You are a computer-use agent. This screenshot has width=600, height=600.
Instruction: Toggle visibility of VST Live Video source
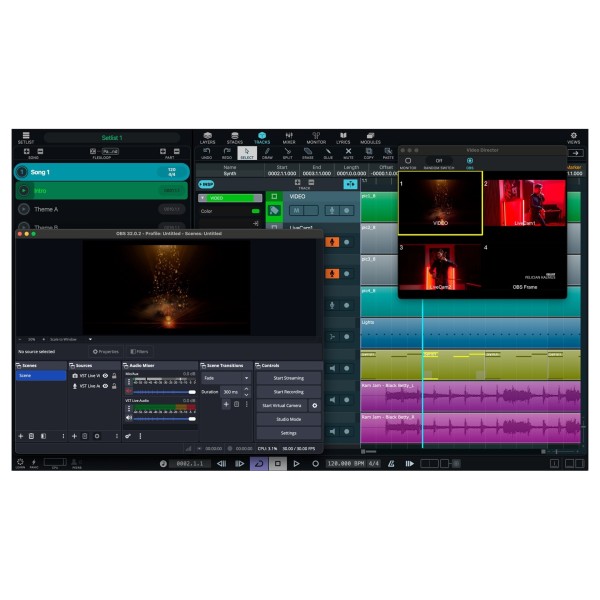coord(105,376)
